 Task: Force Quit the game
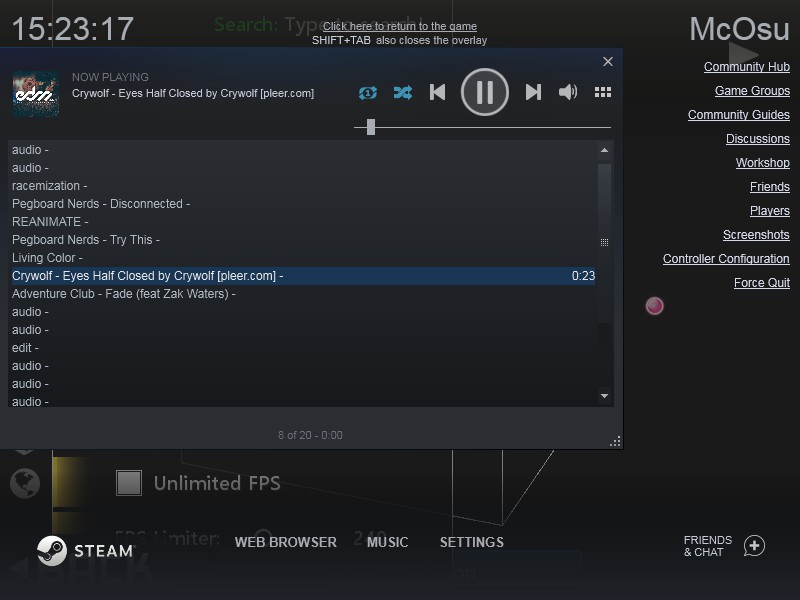[x=761, y=282]
